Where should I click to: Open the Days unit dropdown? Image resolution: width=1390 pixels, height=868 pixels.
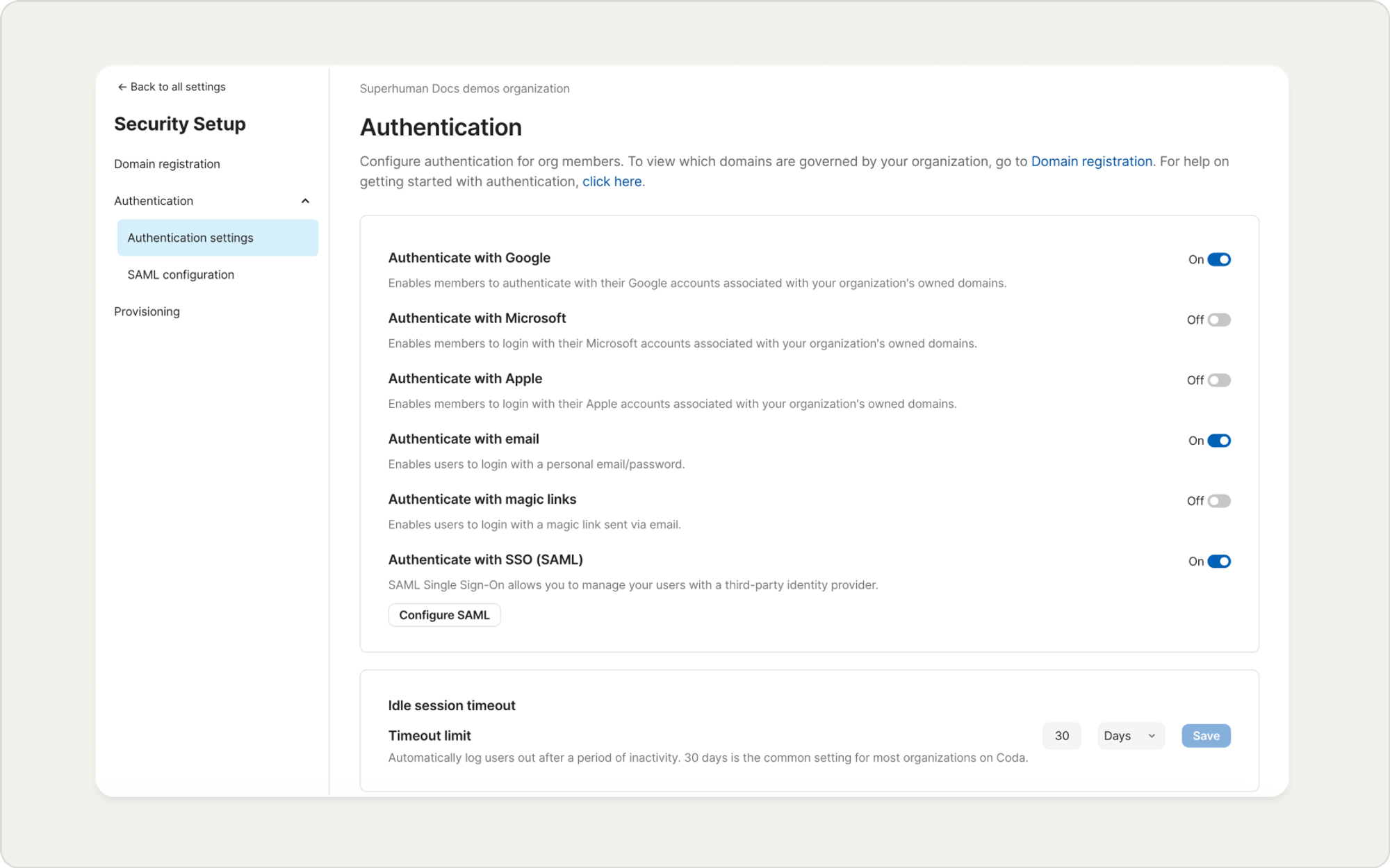(1130, 735)
